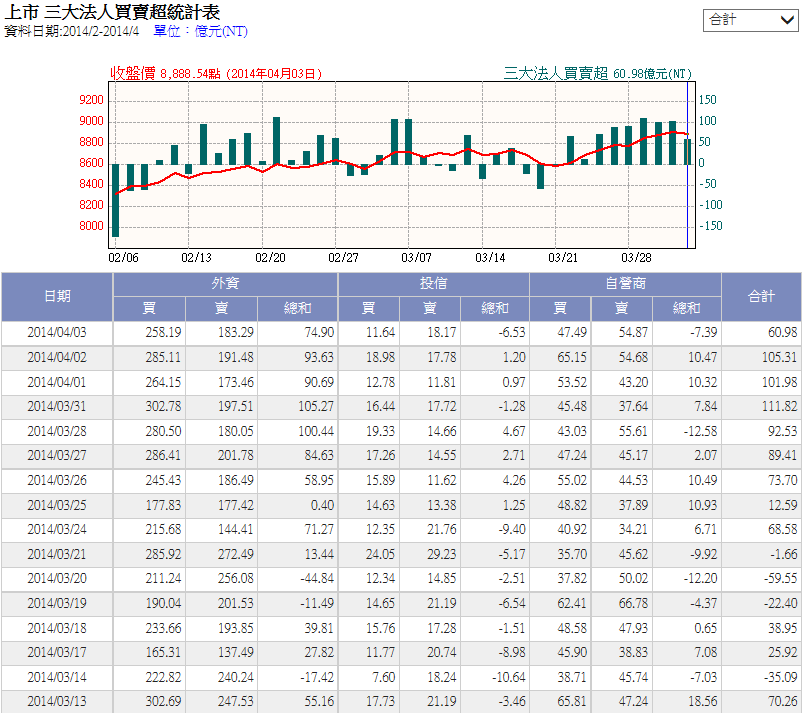
Task: Click the 三大法人買賣超 60.98億元 chart legend
Action: click(598, 74)
